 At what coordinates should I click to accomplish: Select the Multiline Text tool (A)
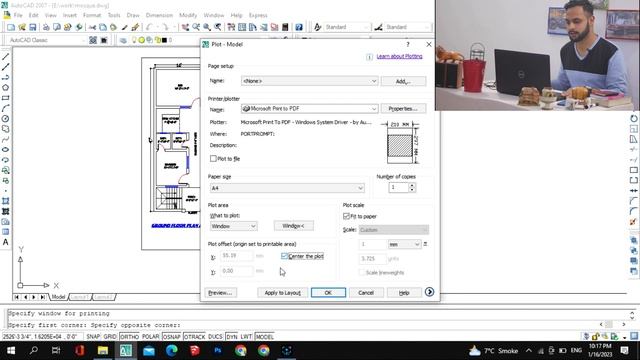[x=5, y=242]
